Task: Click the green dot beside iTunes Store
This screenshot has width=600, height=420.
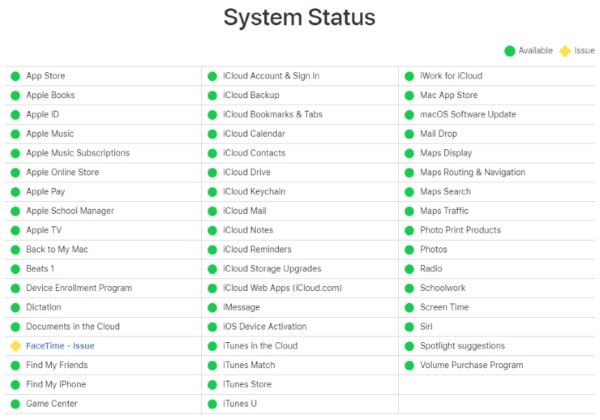Action: click(x=212, y=384)
